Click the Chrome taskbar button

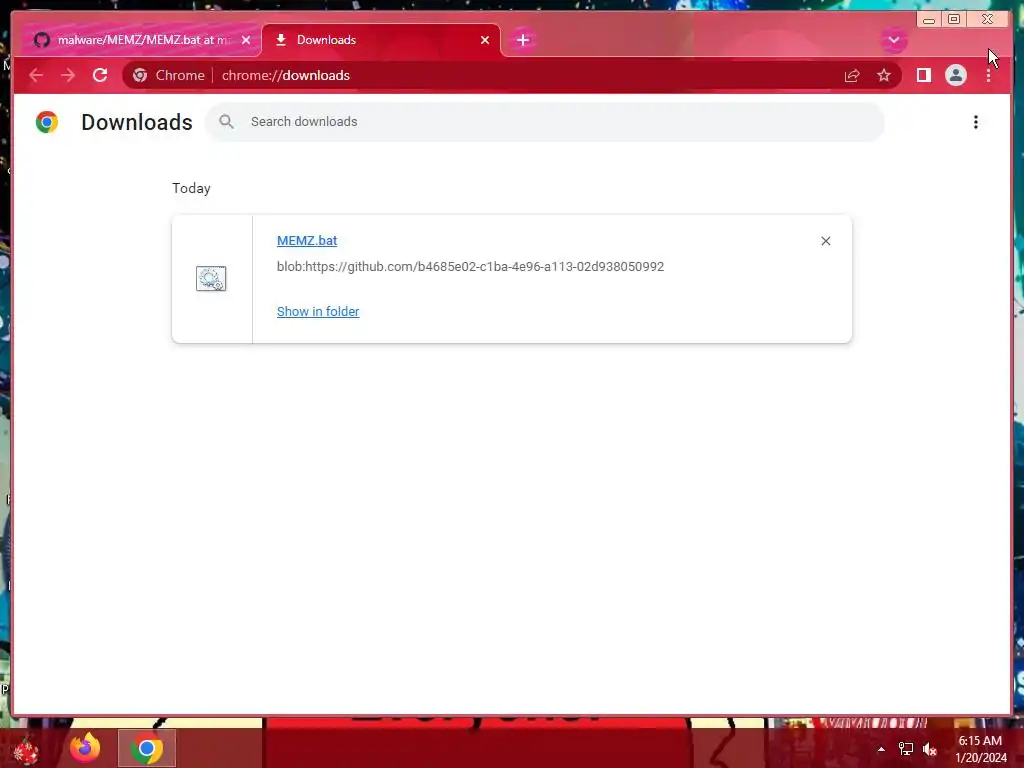point(147,748)
